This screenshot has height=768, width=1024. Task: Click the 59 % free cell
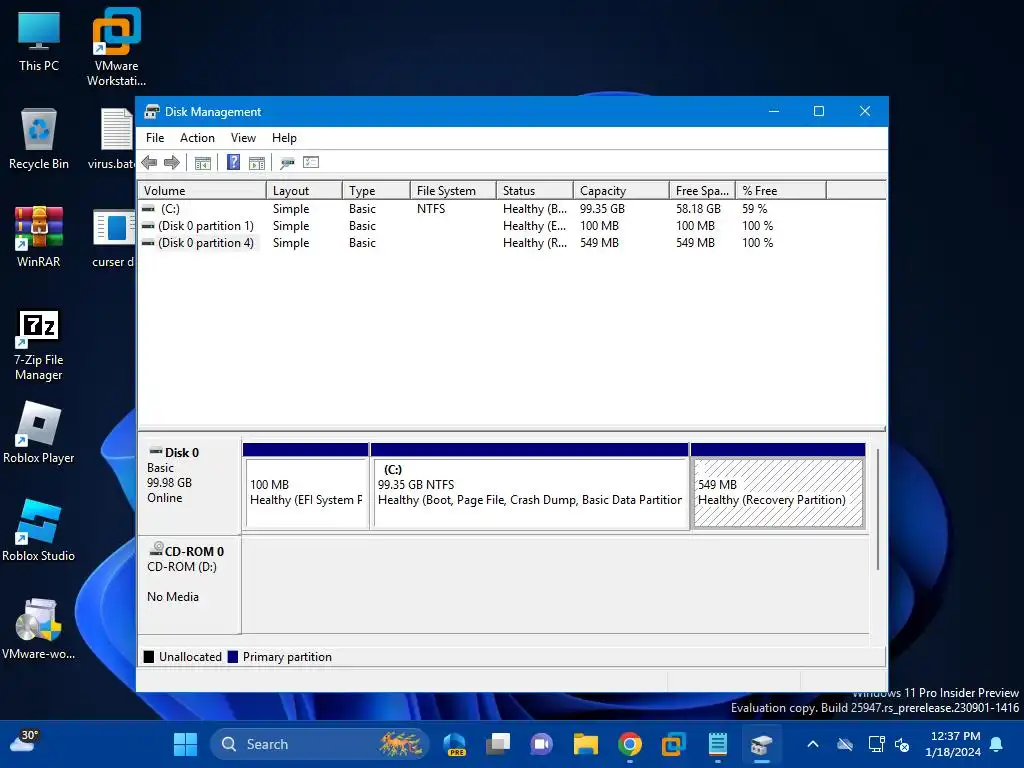754,209
